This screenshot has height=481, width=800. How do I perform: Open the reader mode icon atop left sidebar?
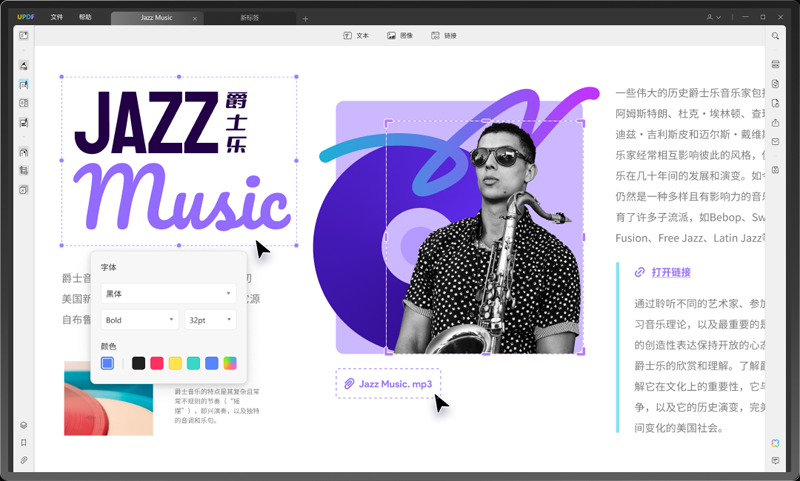coord(23,36)
